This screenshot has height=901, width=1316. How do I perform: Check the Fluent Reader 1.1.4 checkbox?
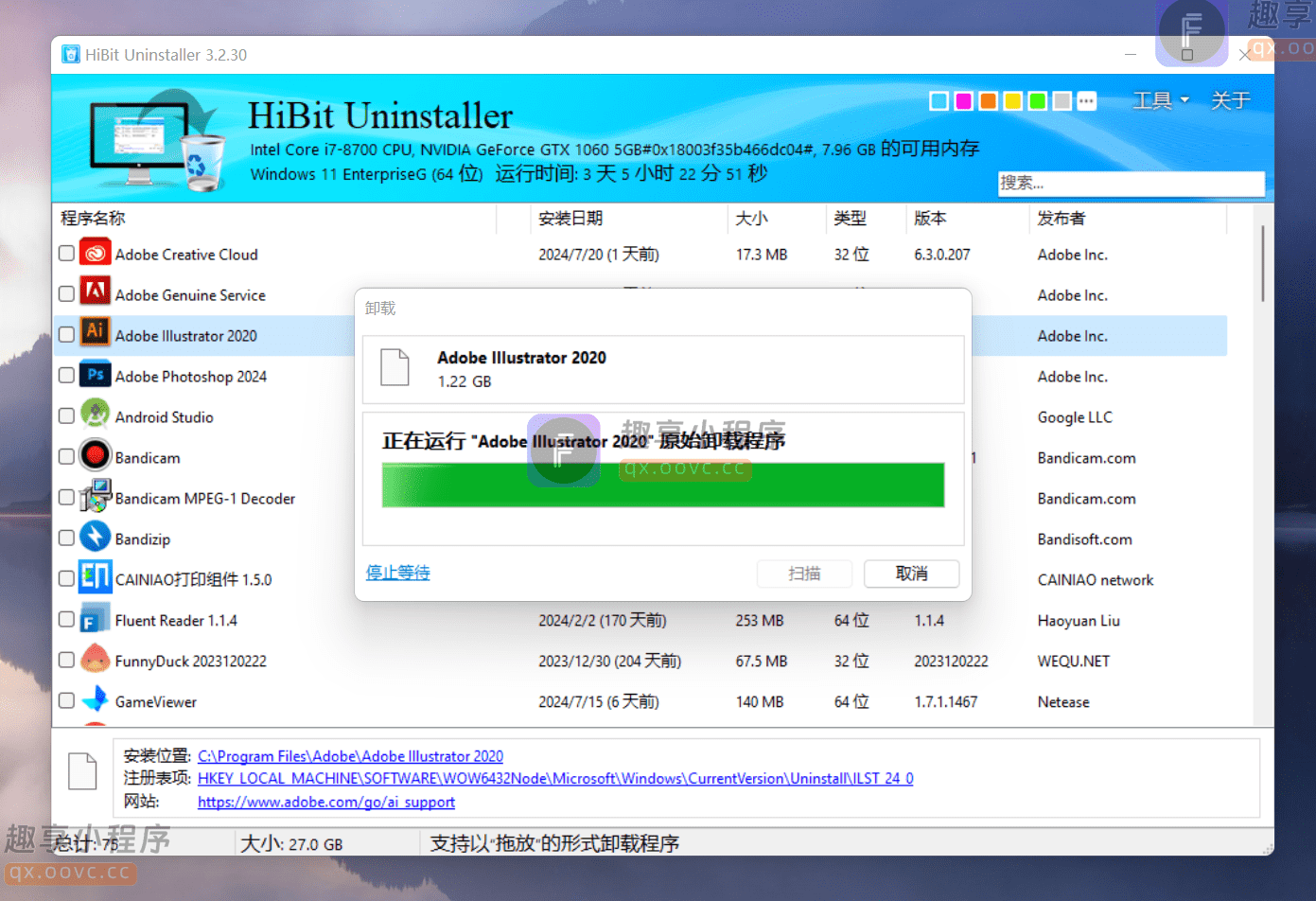pos(66,619)
